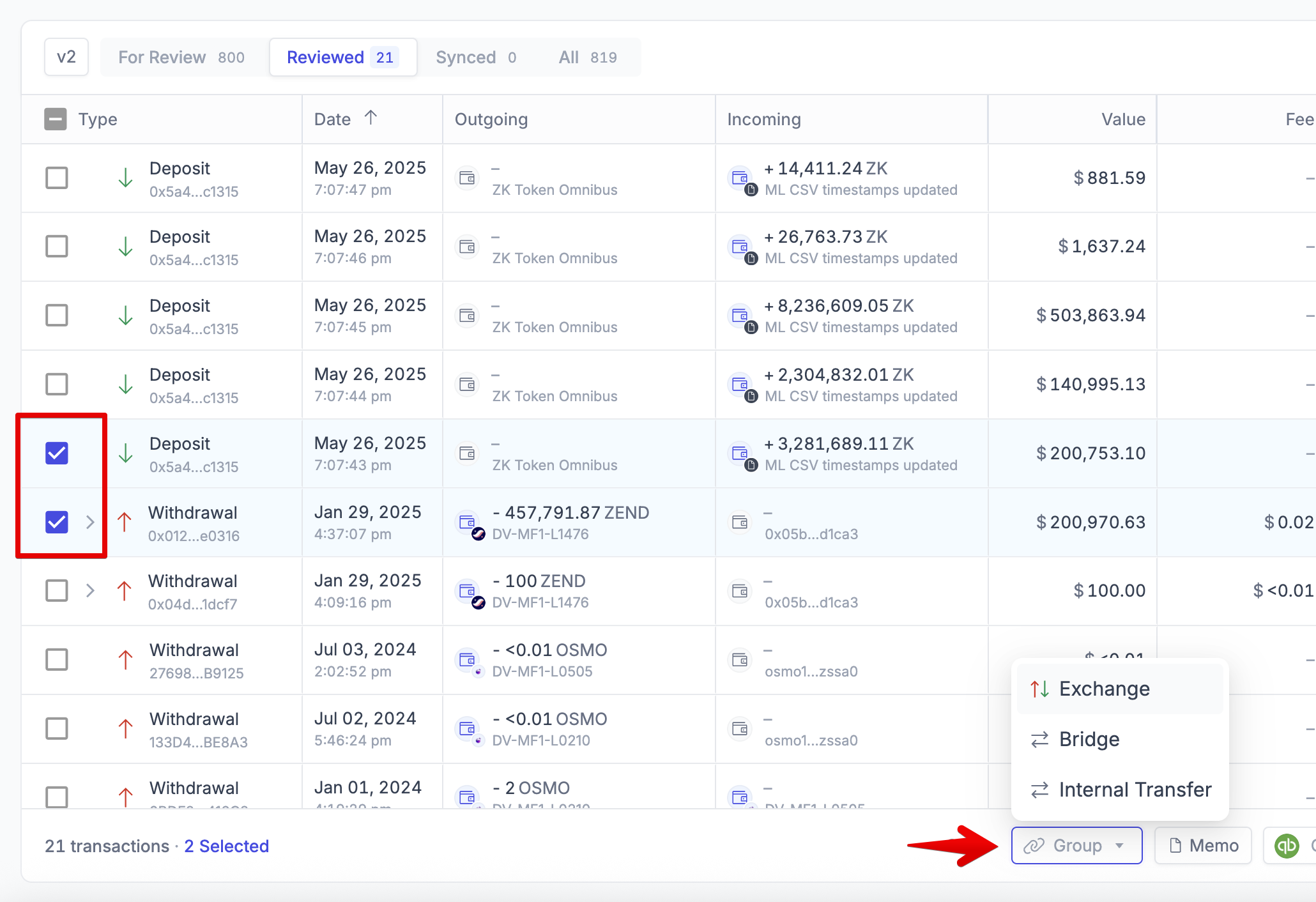Open the Group dropdown button
This screenshot has width=1316, height=902.
pyautogui.click(x=1076, y=846)
